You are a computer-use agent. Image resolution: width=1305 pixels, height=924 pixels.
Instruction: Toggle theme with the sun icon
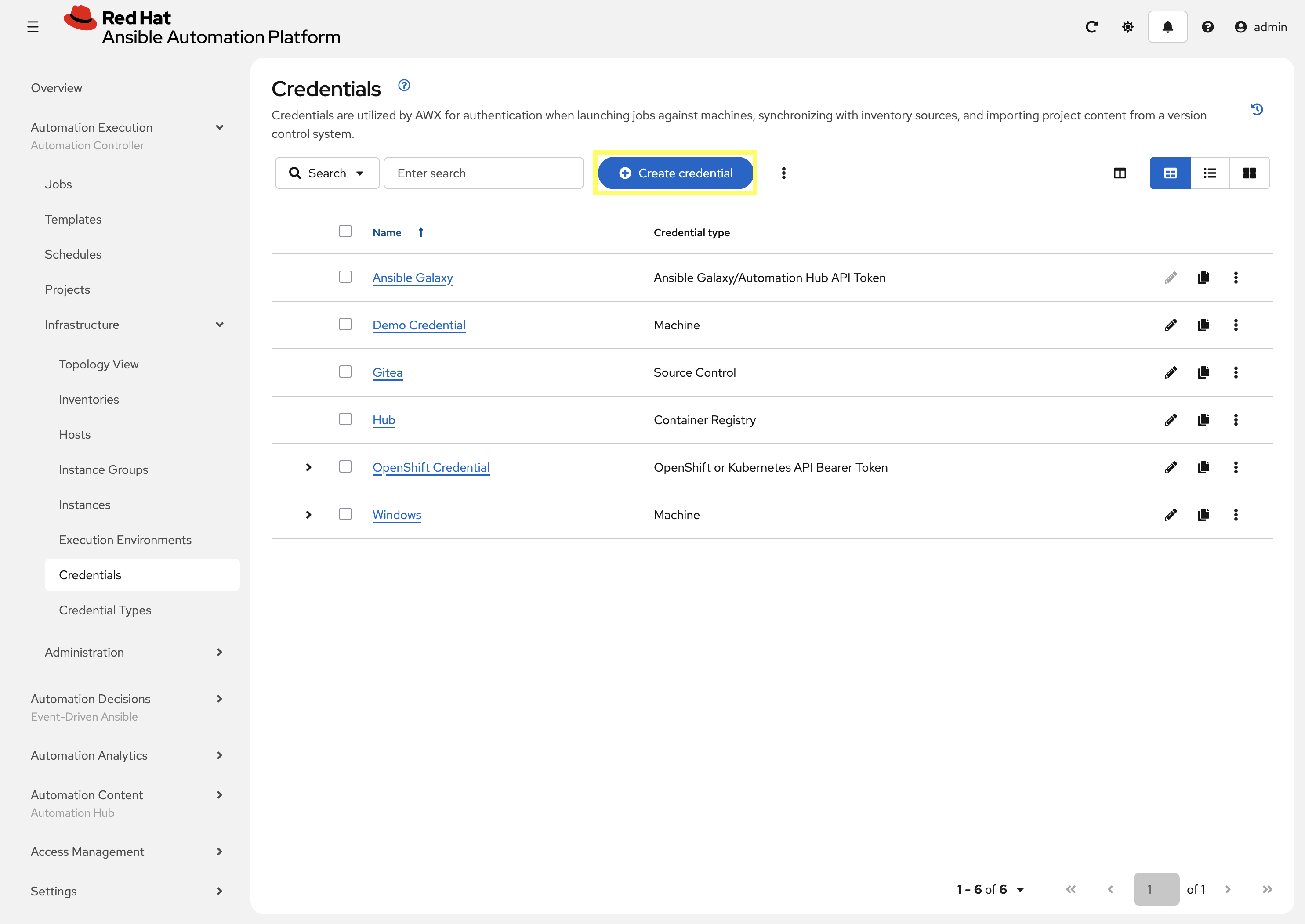pos(1127,27)
